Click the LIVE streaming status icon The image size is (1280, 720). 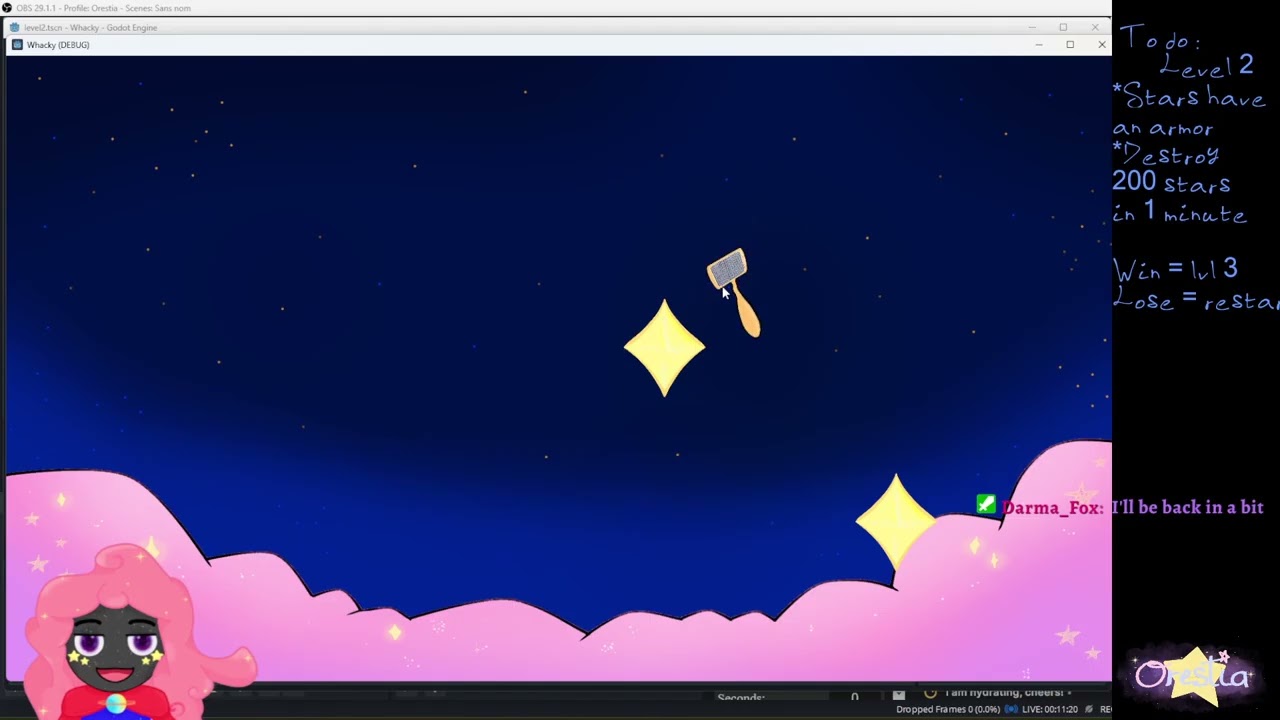tap(1011, 709)
